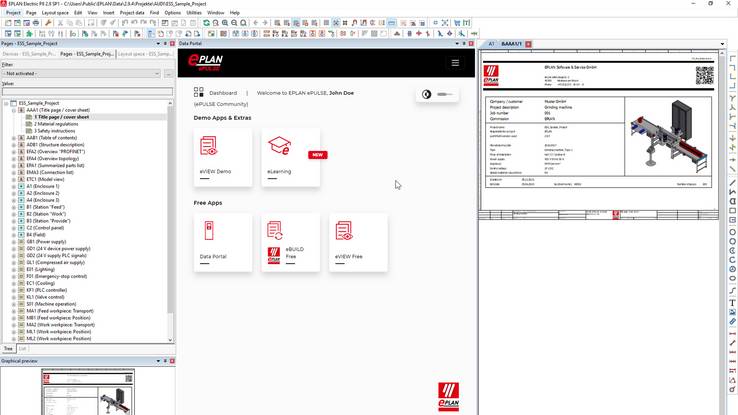Open the Utilities menu
738x415 pixels.
point(194,12)
